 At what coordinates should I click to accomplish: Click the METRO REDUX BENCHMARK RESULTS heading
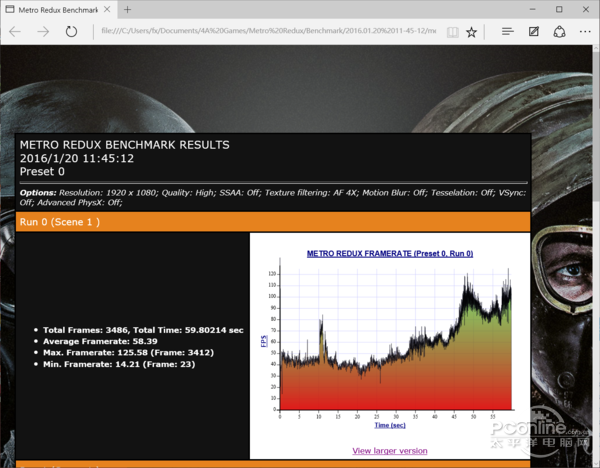click(x=125, y=145)
